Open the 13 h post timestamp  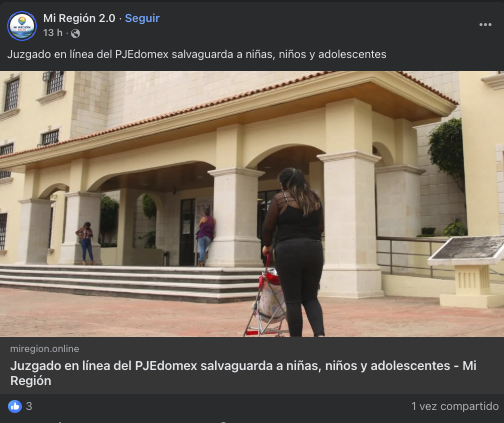tap(53, 33)
